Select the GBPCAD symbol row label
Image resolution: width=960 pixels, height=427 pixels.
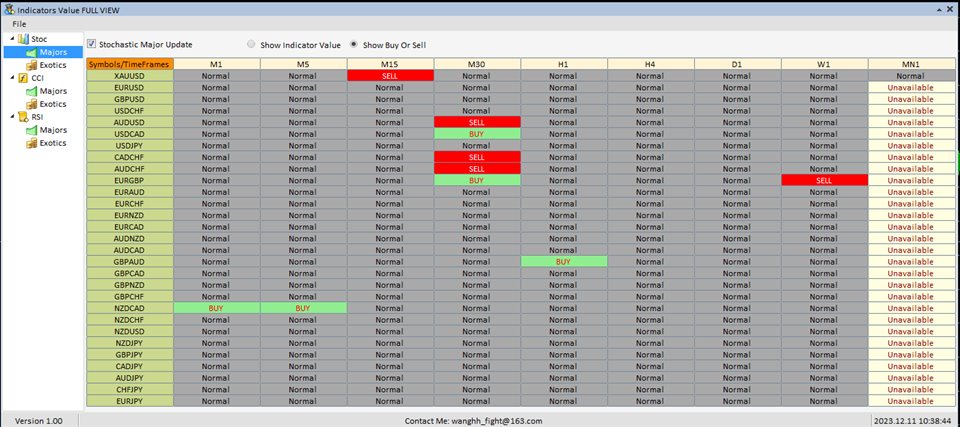(x=130, y=273)
